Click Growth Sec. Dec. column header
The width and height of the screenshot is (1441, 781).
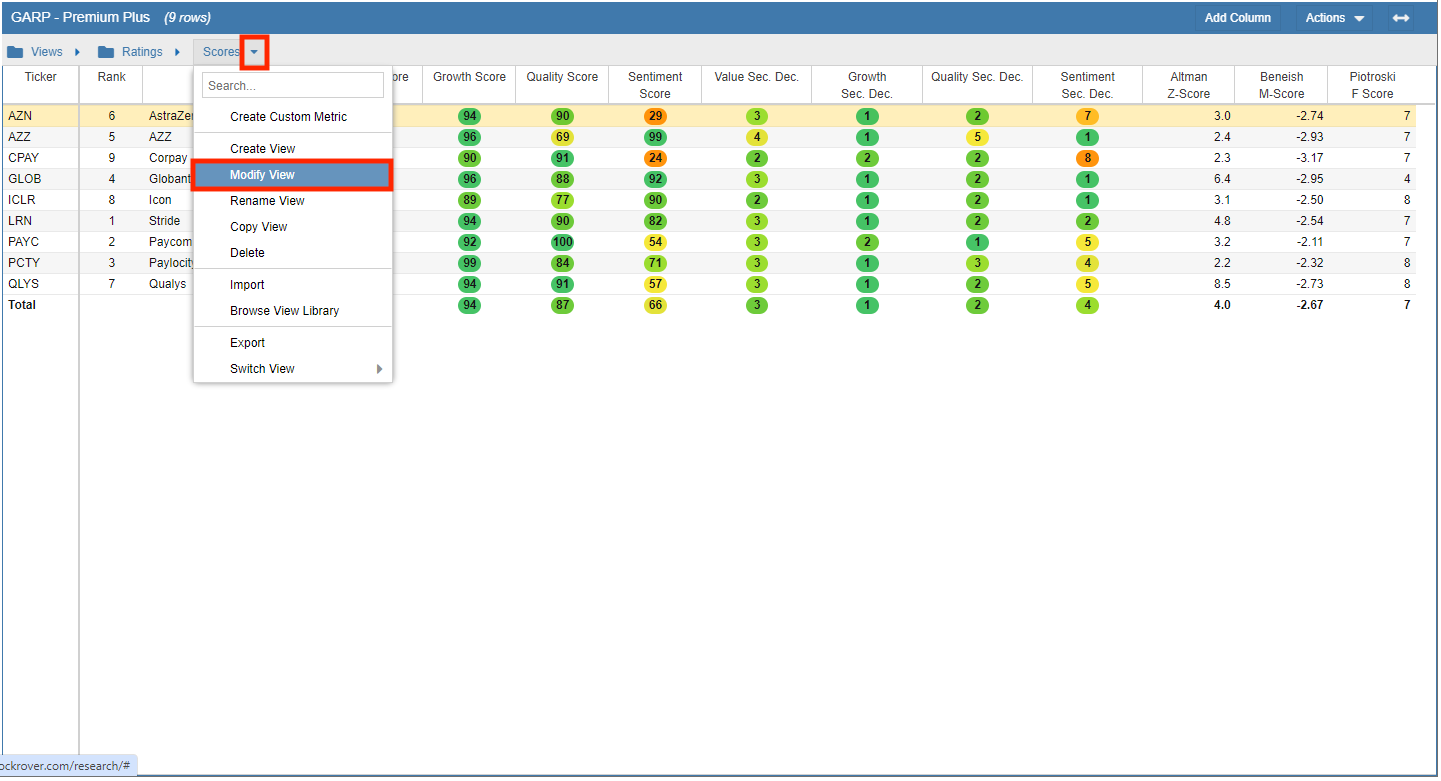867,85
